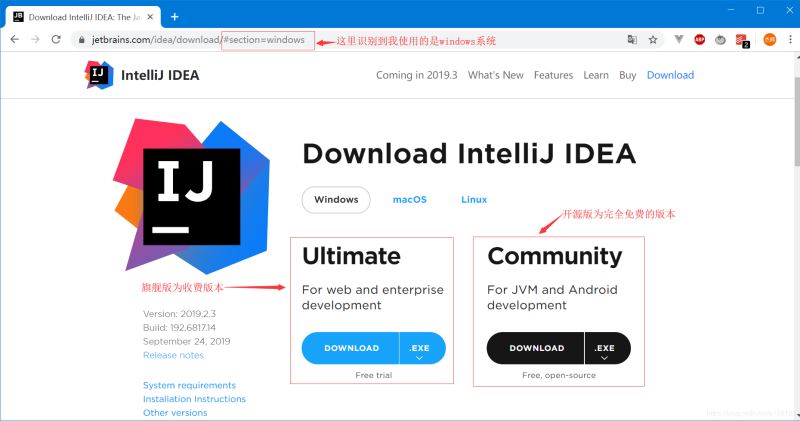Open the orange profile avatar
Viewport: 800px width, 421px height.
[x=769, y=39]
